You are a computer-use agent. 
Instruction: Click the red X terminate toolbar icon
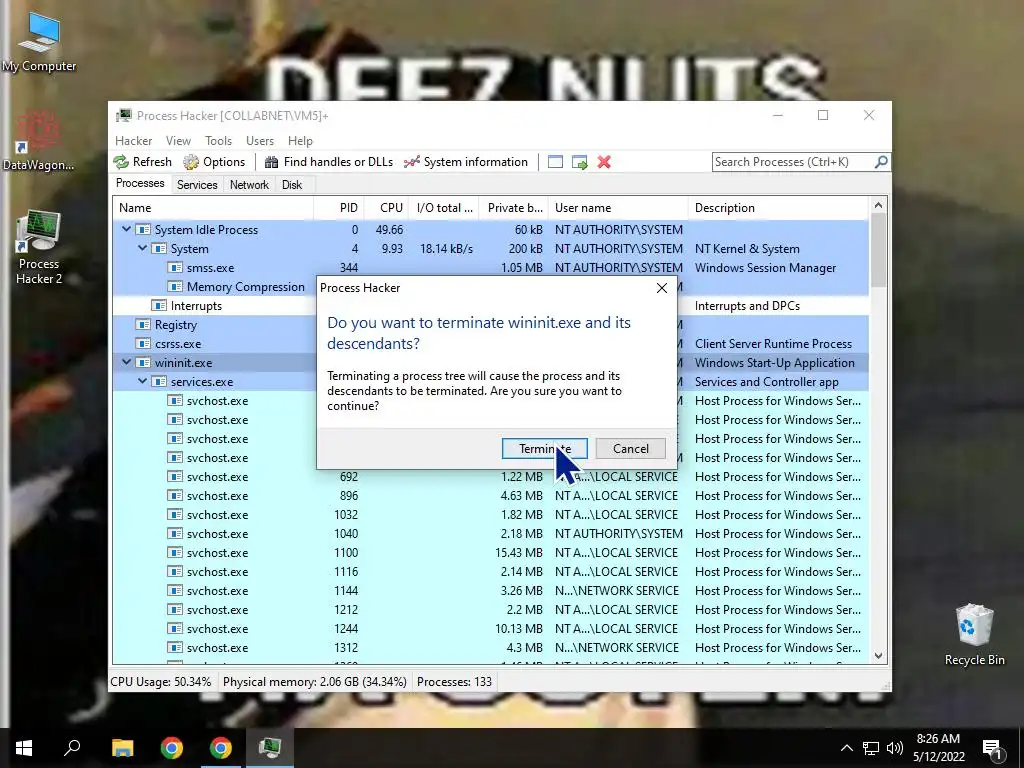[604, 162]
